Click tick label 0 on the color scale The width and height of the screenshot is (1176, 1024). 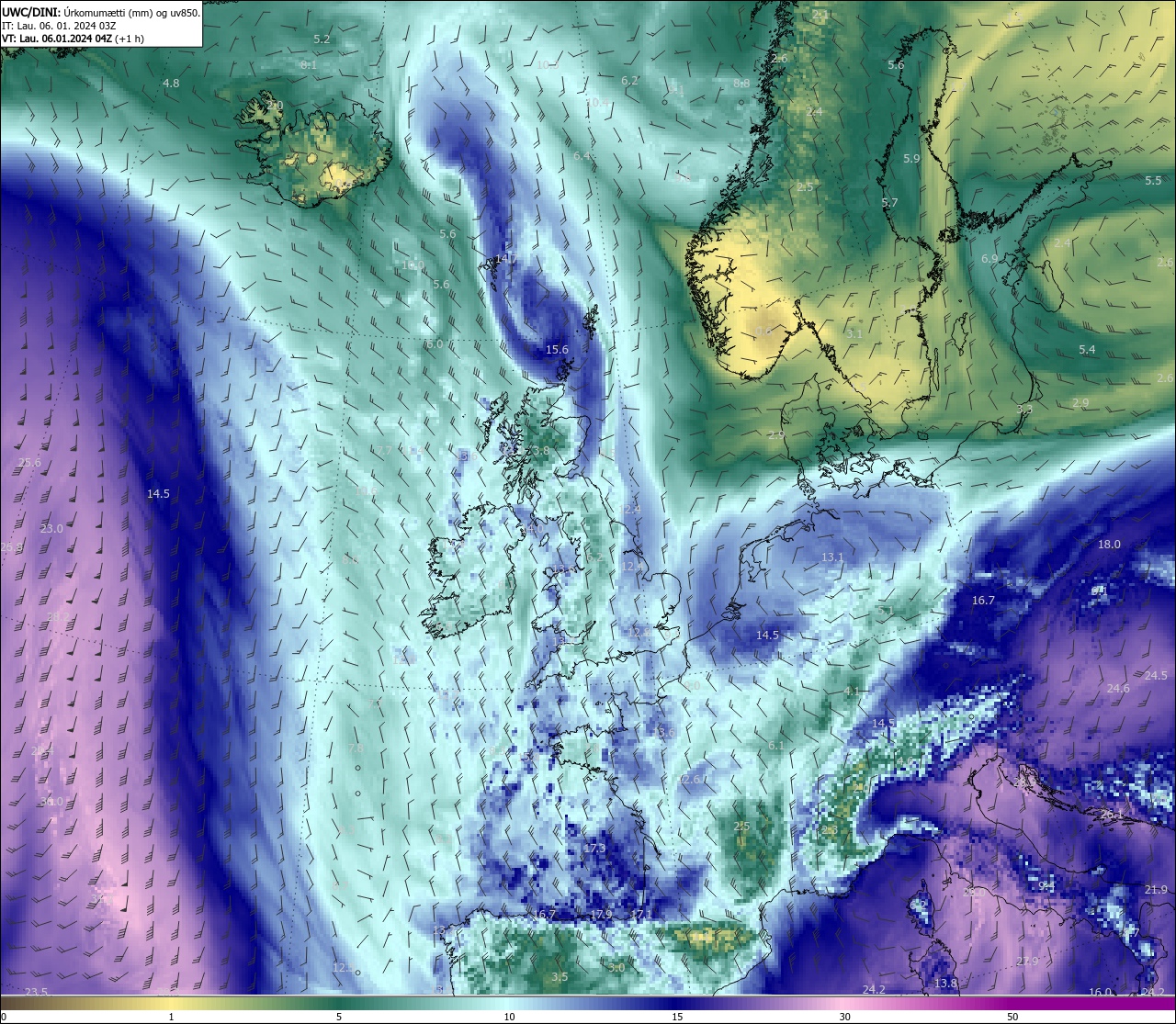coord(4,1017)
